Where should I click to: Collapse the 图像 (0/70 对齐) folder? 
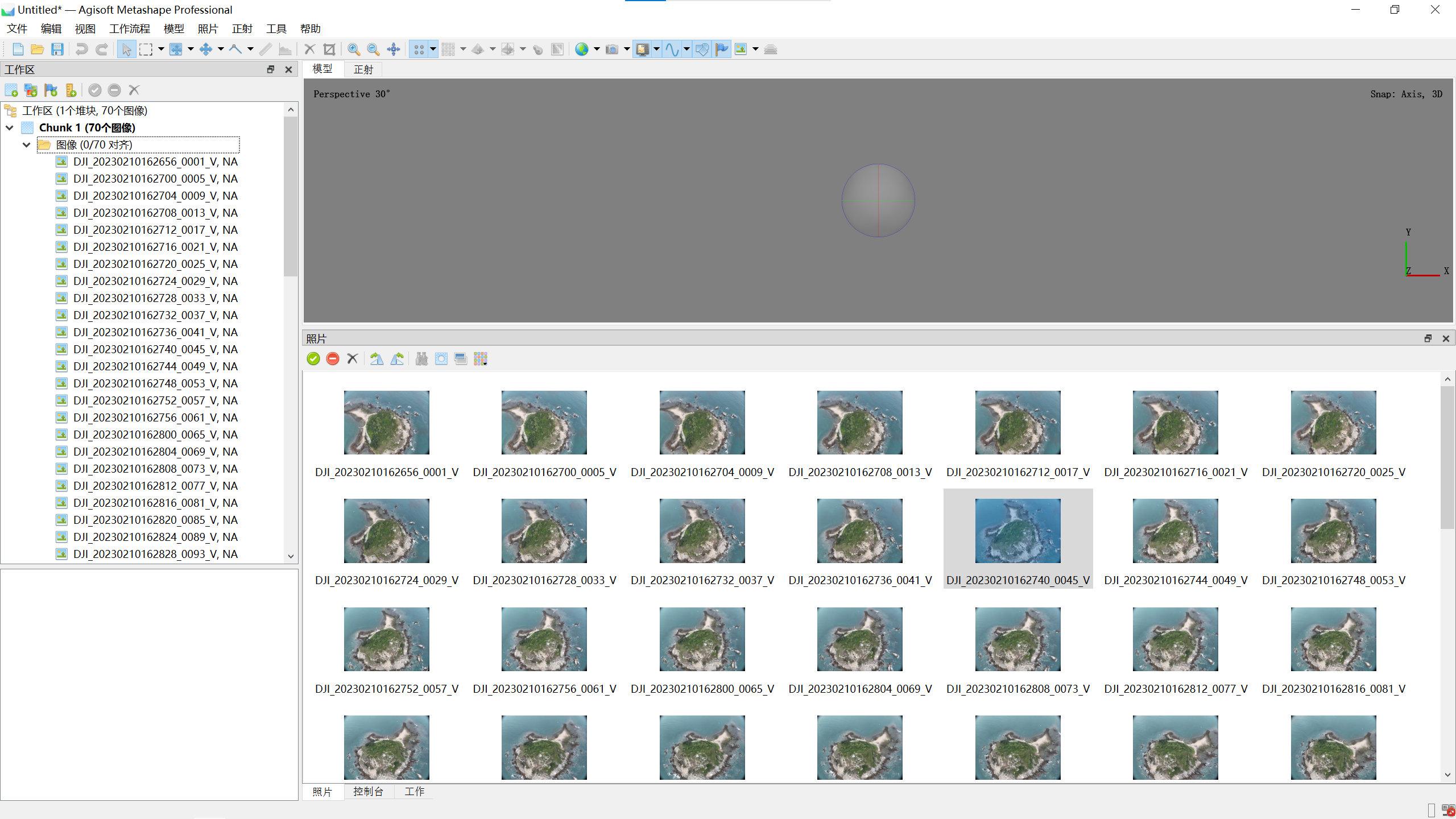click(26, 144)
